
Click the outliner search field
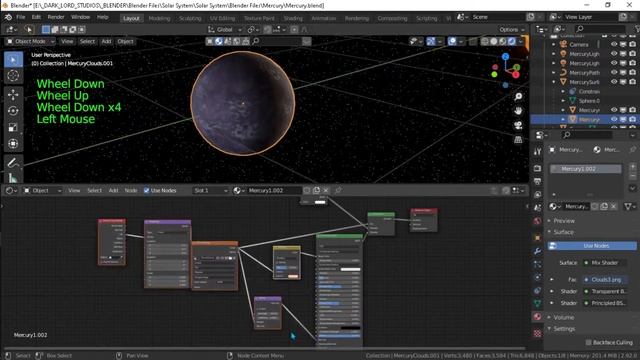coord(599,29)
